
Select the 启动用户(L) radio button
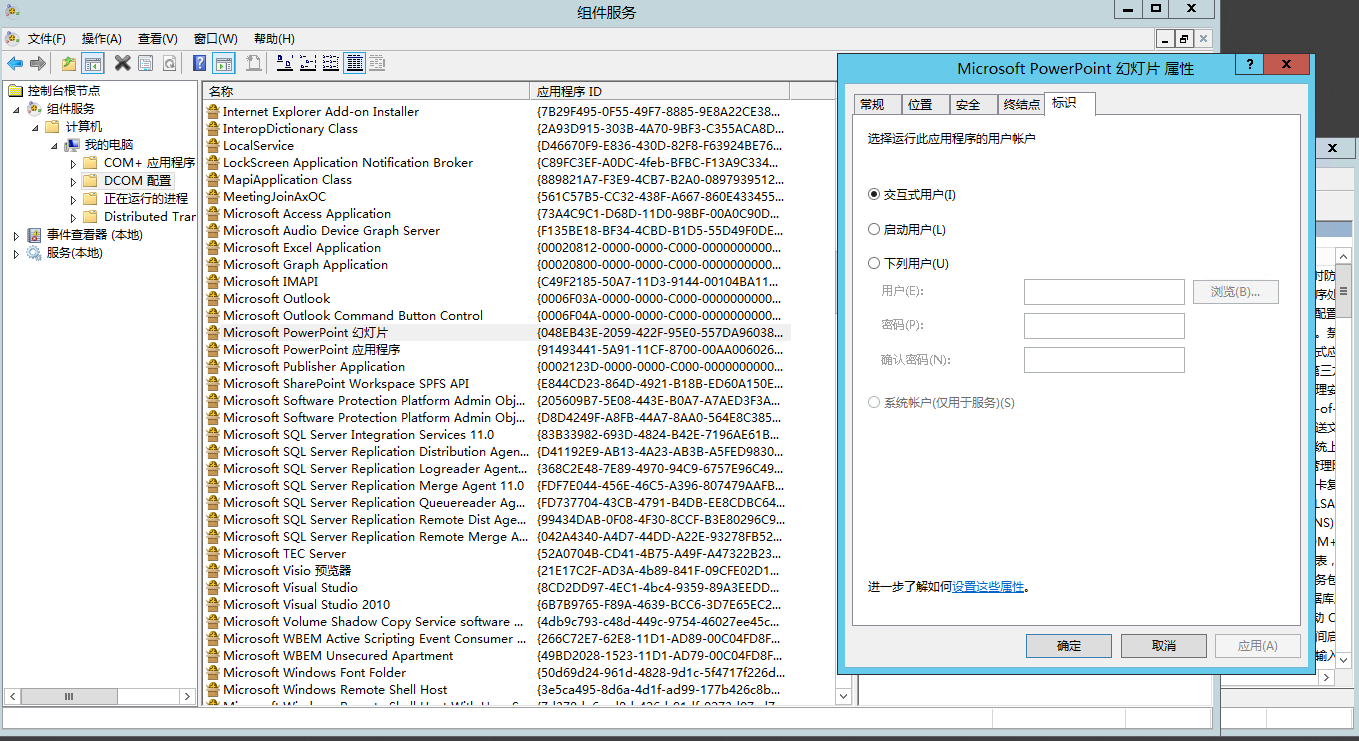[x=875, y=229]
